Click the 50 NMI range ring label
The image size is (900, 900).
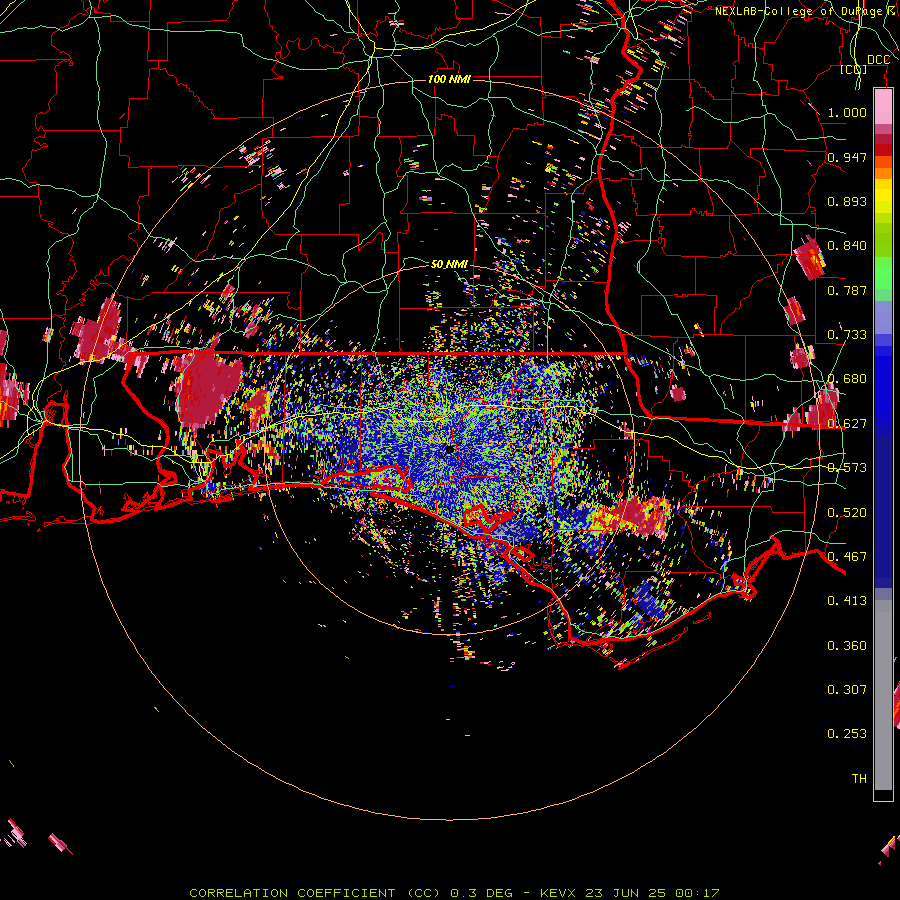(x=449, y=264)
